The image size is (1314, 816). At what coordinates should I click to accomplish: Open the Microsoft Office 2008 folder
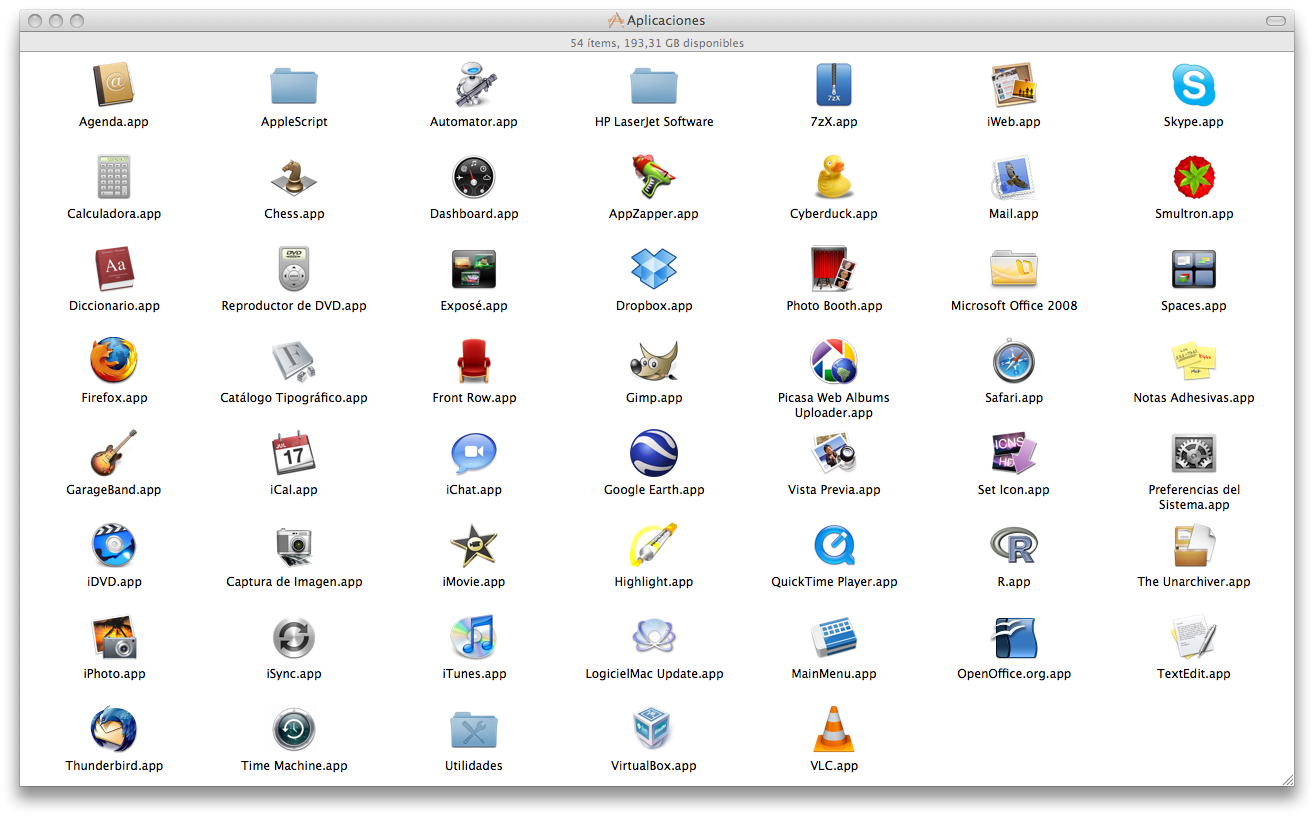pyautogui.click(x=1013, y=269)
